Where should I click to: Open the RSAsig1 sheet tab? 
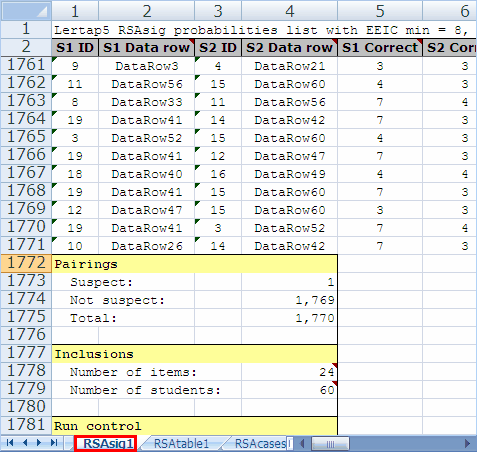(106, 444)
